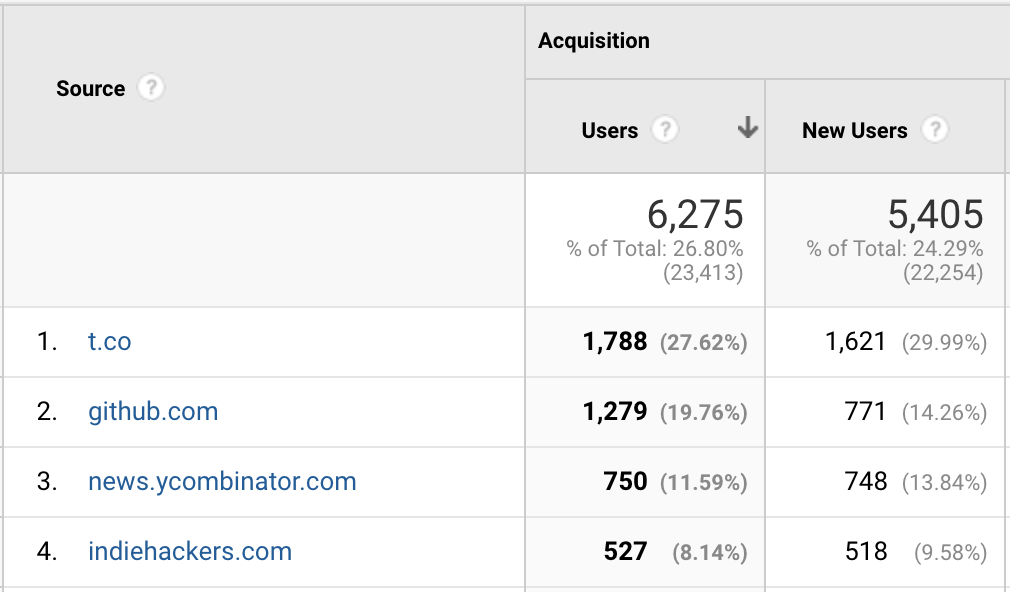Open the Source column tooltip icon

tap(151, 88)
